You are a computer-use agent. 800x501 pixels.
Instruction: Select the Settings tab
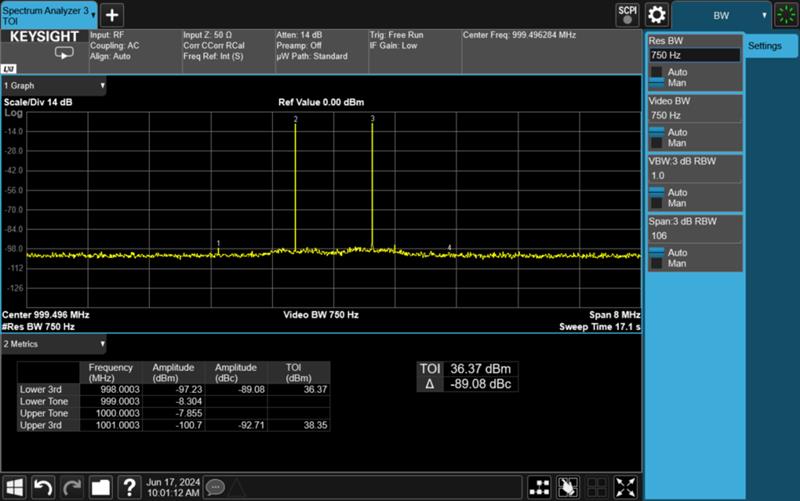[x=771, y=47]
